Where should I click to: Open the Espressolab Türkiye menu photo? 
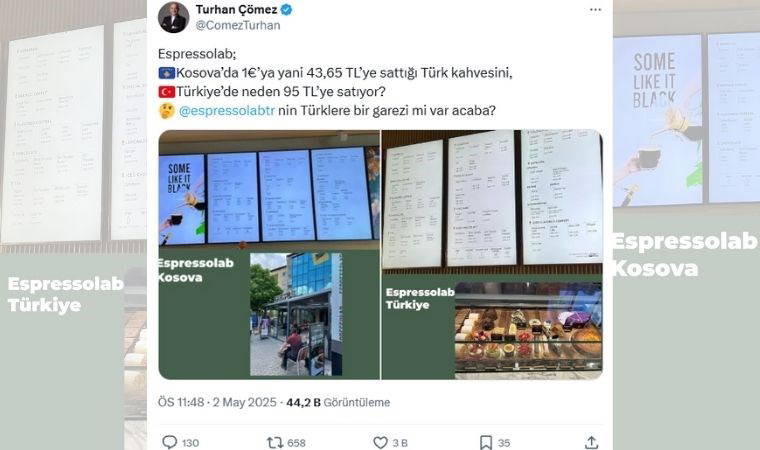coord(492,255)
